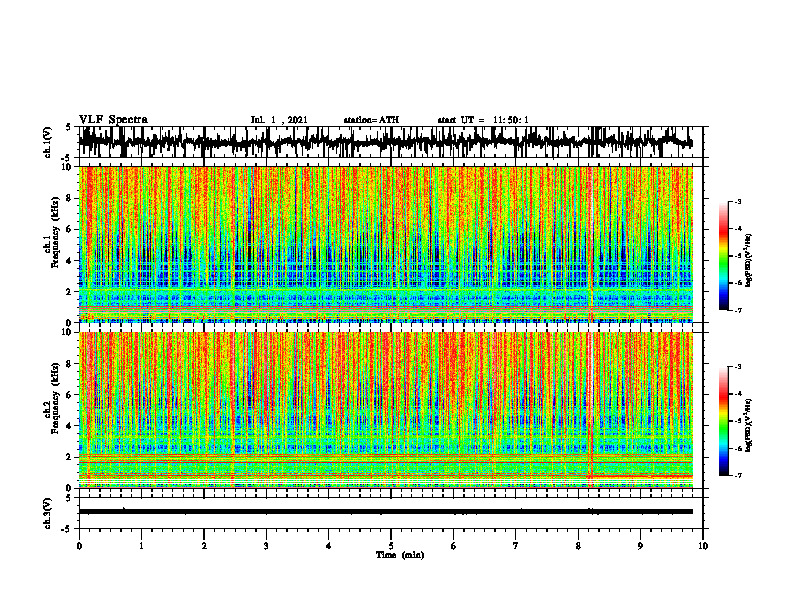Click the 'VLF Spectra' title text
The height and width of the screenshot is (612, 792).
point(113,120)
